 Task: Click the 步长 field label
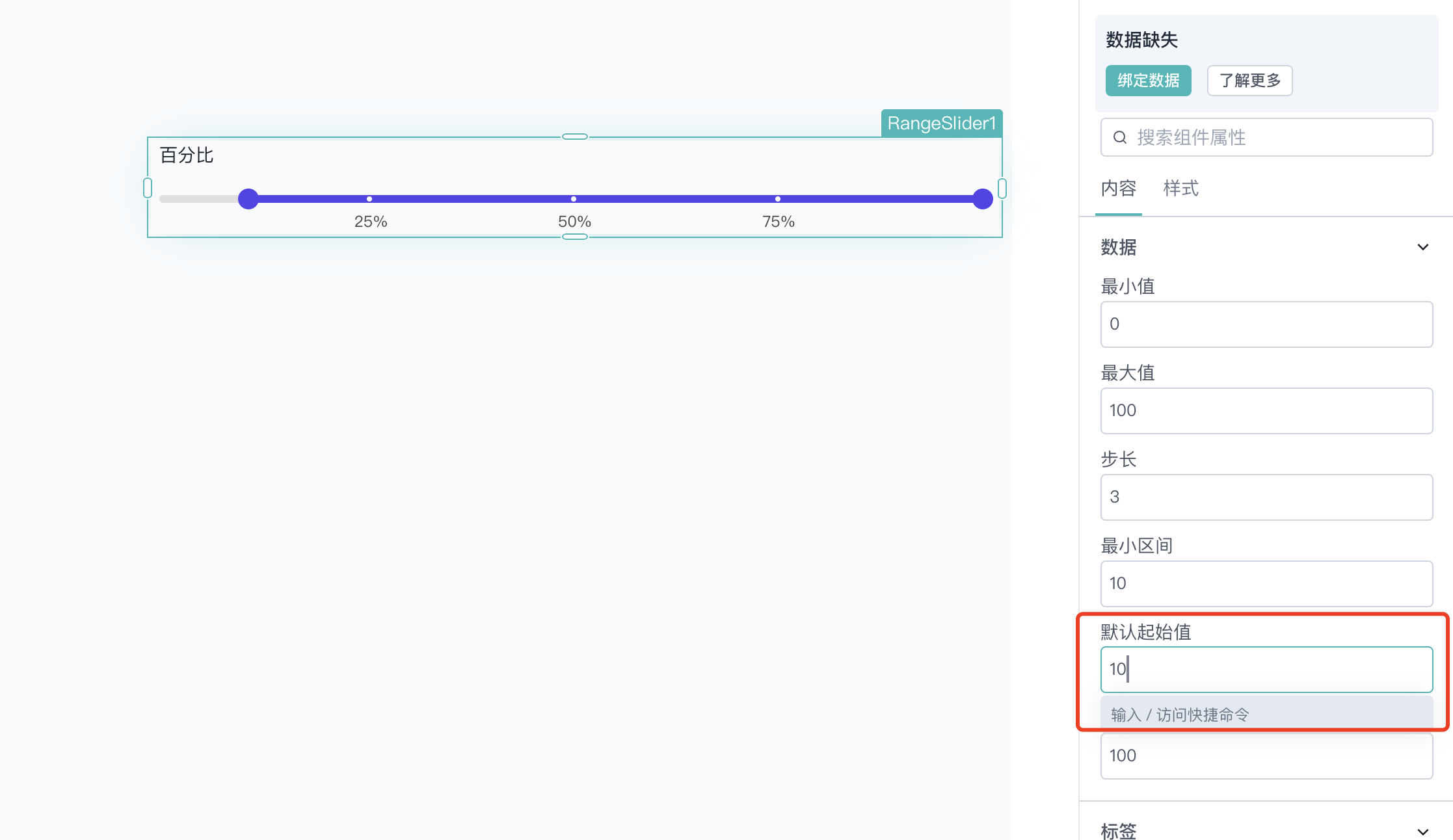click(1119, 459)
